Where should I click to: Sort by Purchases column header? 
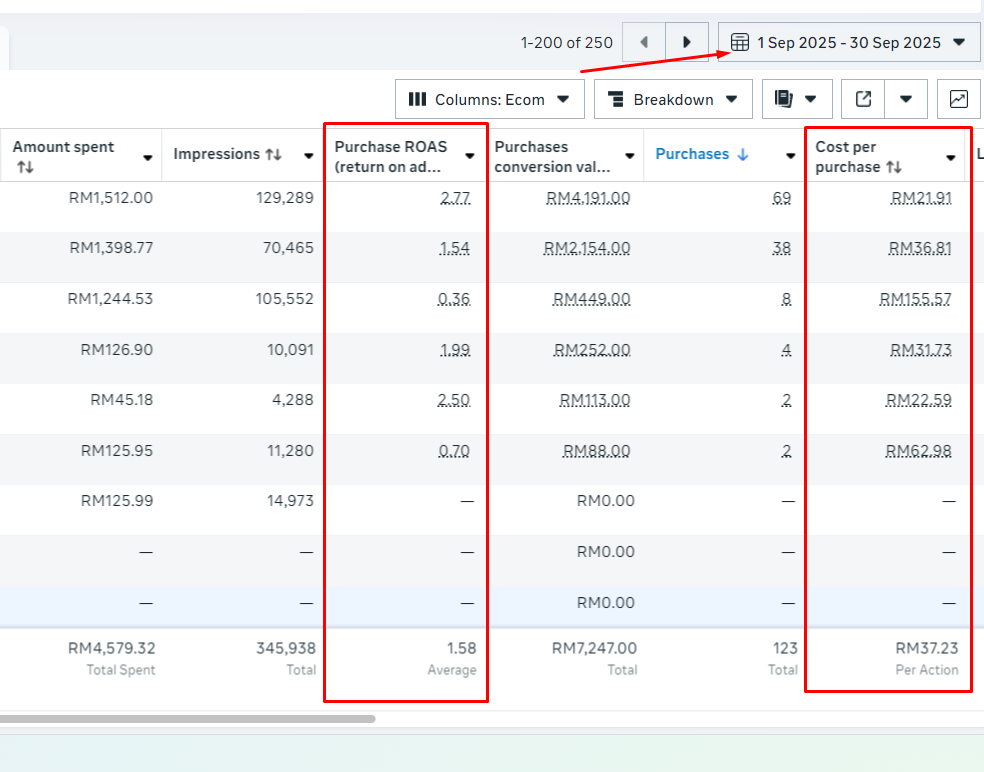click(x=702, y=154)
